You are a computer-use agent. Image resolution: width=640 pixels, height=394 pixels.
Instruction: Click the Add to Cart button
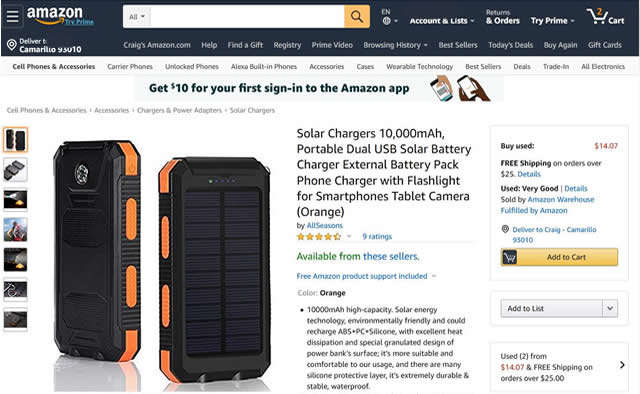tap(559, 257)
